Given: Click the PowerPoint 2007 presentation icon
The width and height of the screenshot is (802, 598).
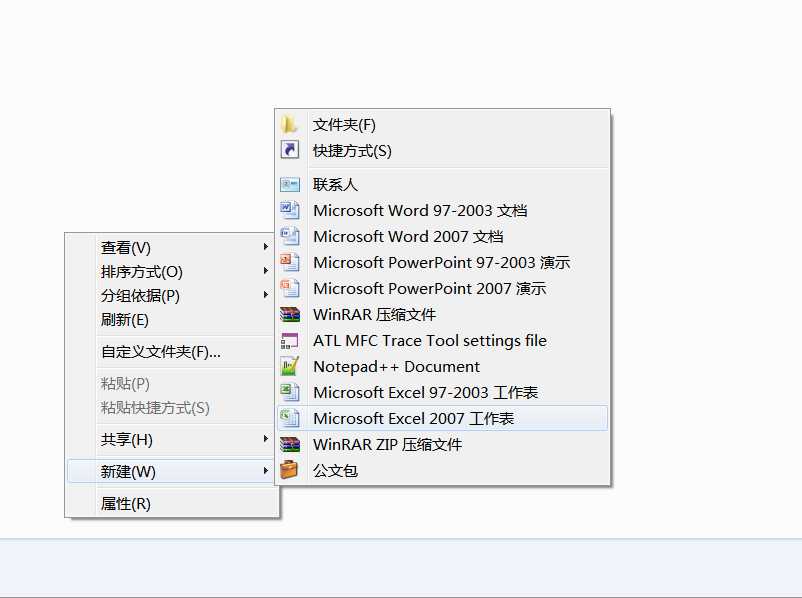Looking at the screenshot, I should click(289, 288).
